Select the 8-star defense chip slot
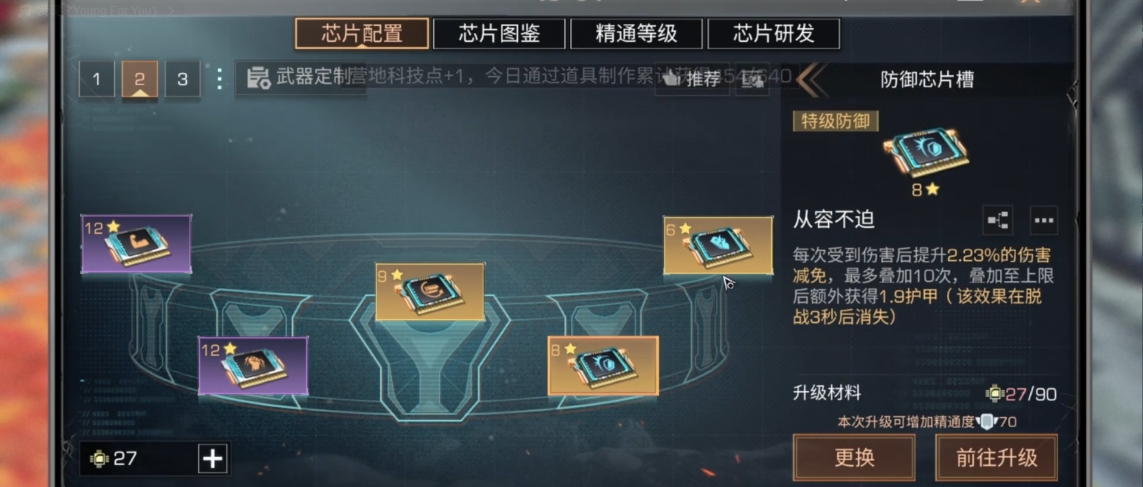1143x487 pixels. pos(603,366)
